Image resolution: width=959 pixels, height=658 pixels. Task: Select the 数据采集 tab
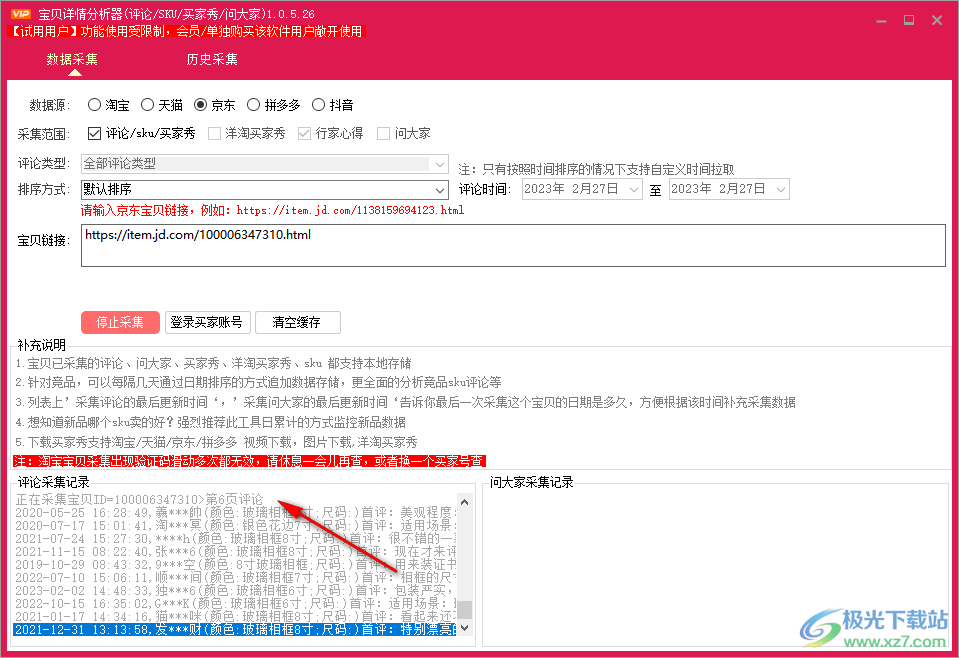[71, 59]
